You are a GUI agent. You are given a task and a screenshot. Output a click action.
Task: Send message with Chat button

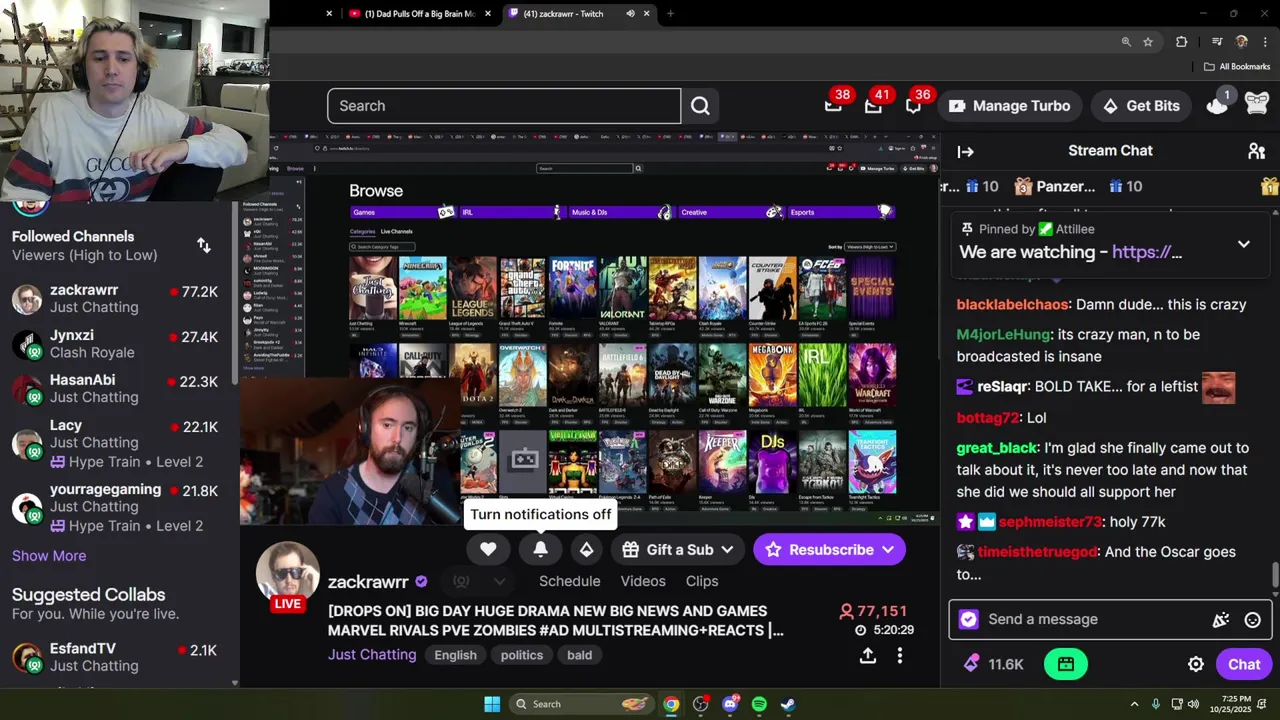1244,664
